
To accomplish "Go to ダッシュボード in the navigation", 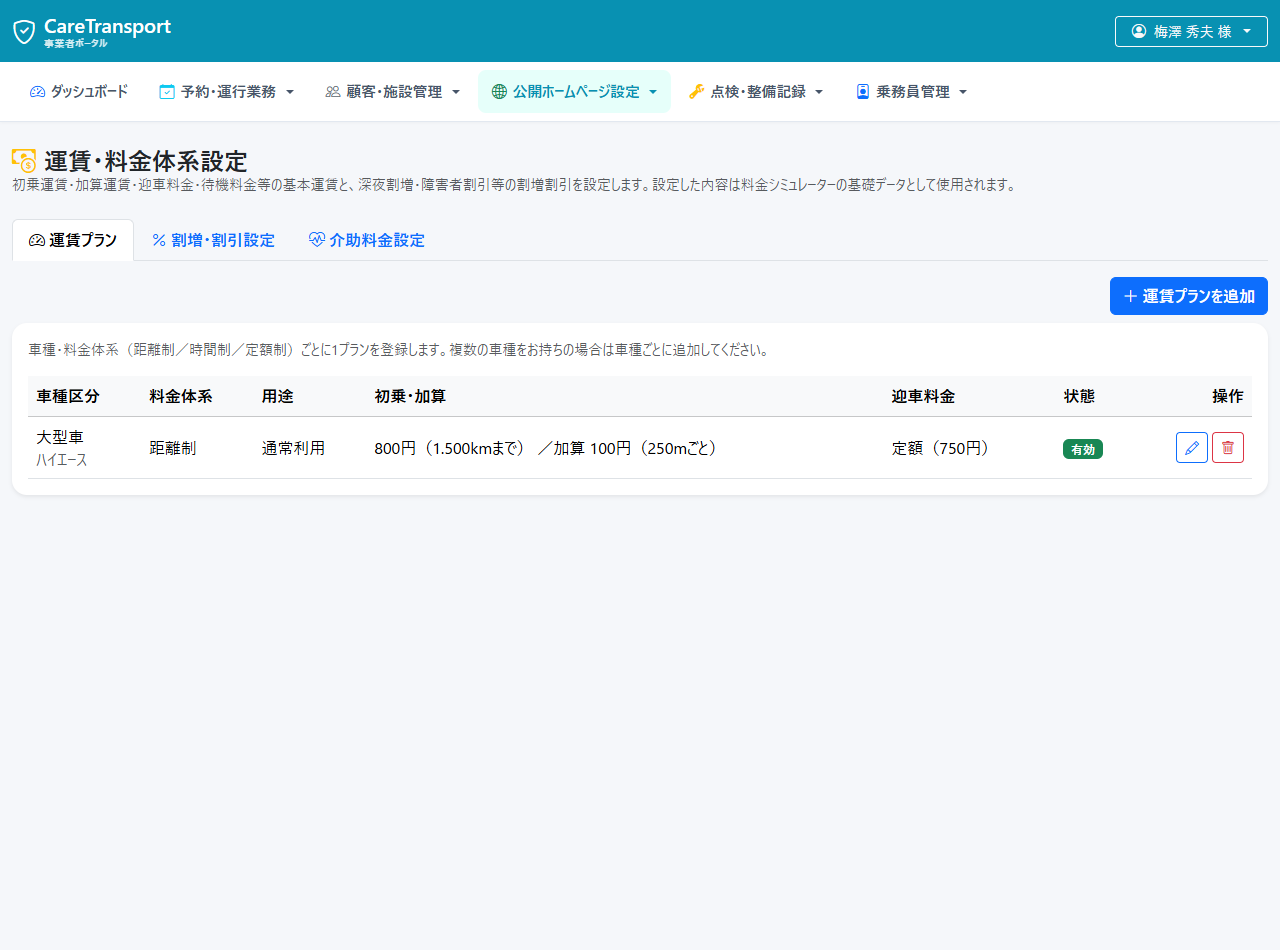I will tap(79, 92).
